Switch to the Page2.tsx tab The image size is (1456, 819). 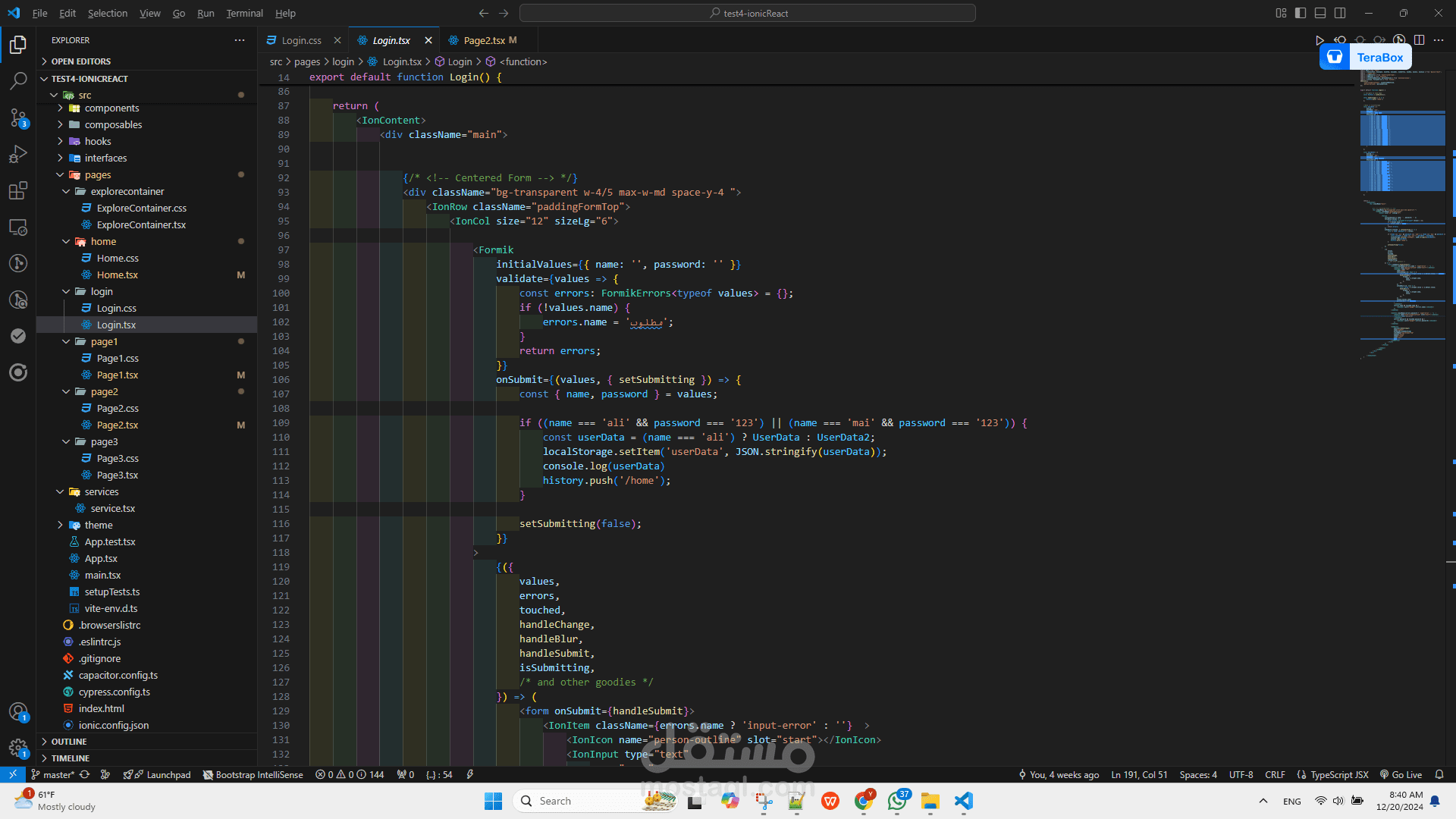tap(484, 40)
